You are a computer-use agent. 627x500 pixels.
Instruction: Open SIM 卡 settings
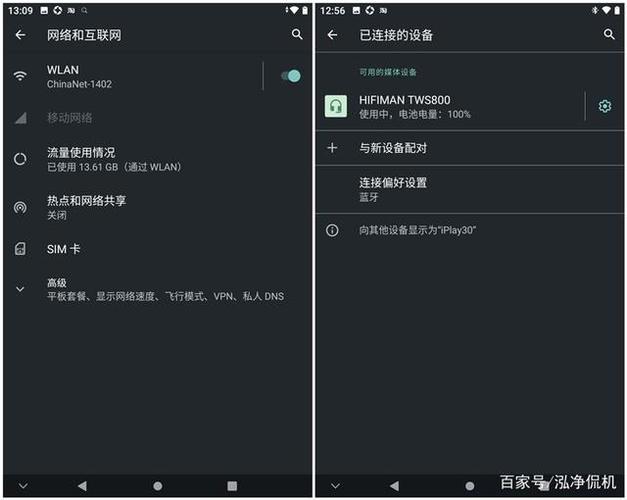pyautogui.click(x=158, y=249)
